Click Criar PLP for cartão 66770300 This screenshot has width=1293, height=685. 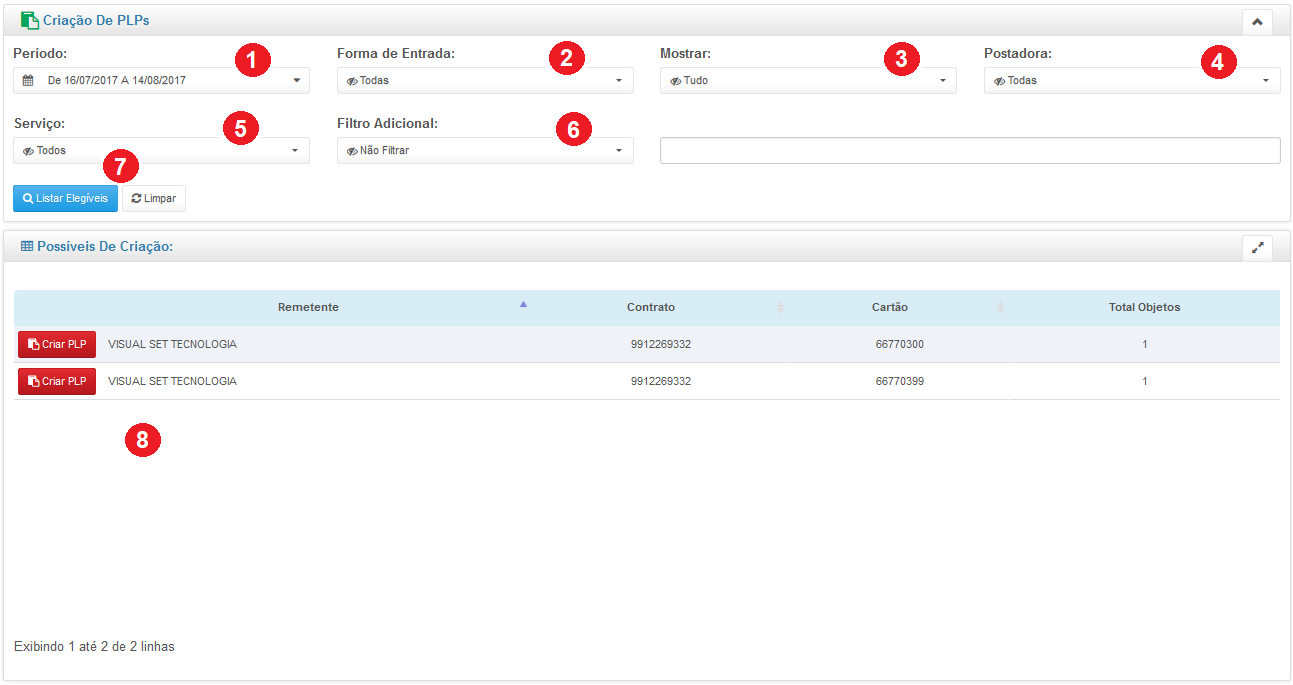[57, 344]
